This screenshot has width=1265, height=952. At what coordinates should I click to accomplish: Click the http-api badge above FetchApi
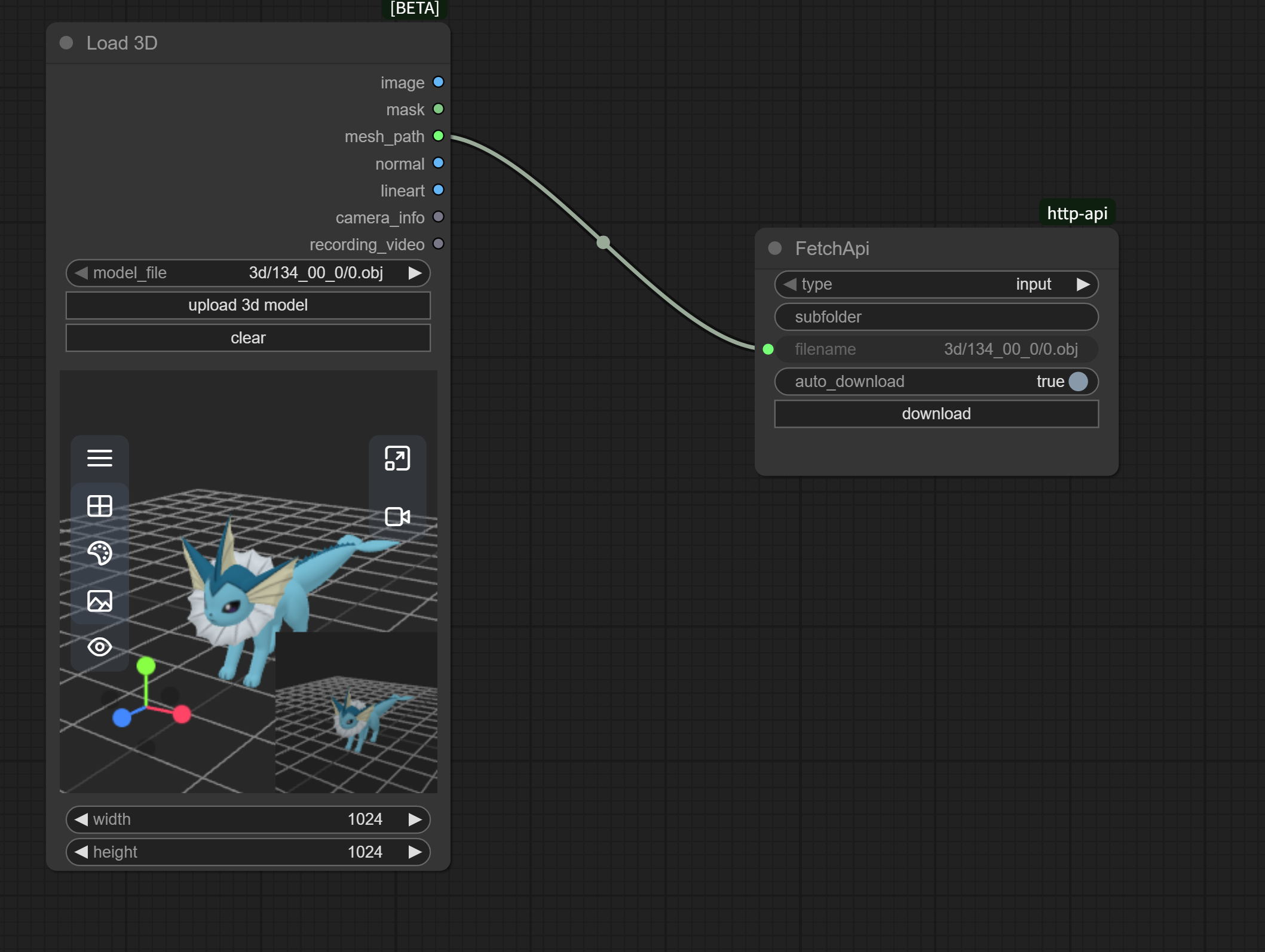1077,213
